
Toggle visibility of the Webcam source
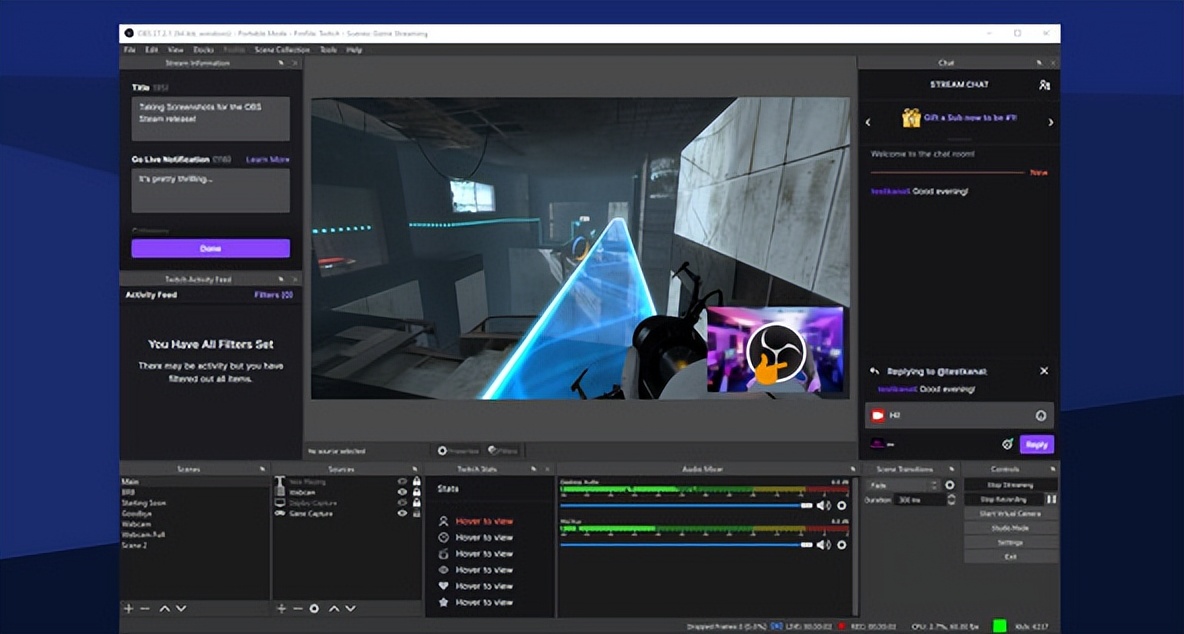tap(402, 492)
